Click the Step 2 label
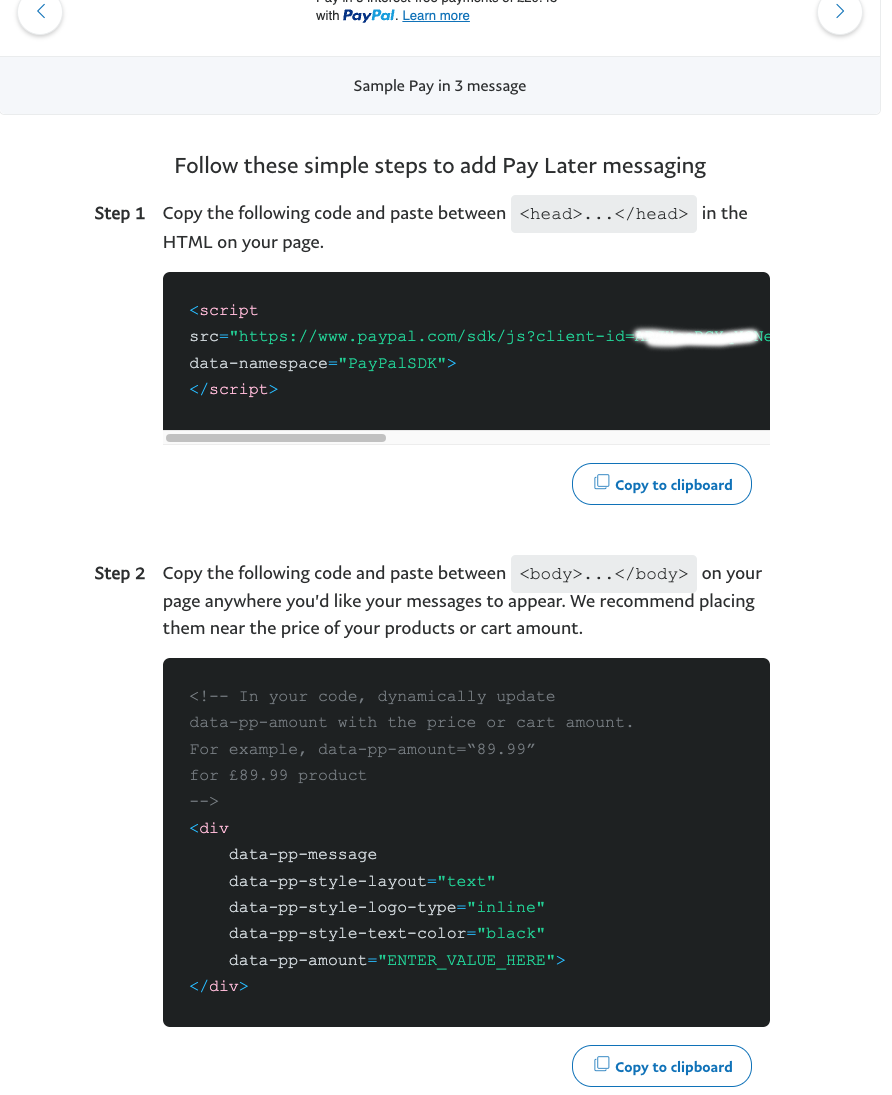Viewport: 892px width, 1095px height. click(119, 573)
